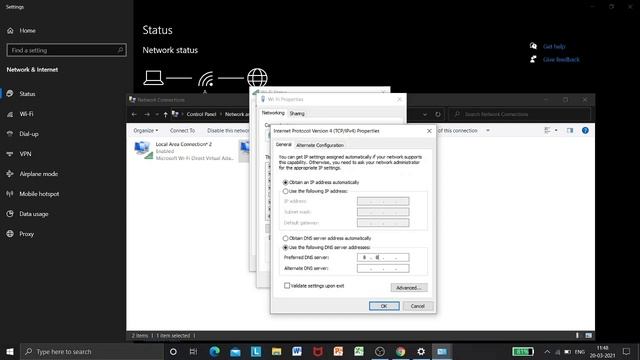
Task: Open Advanced TCP/IP settings
Action: [x=409, y=288]
